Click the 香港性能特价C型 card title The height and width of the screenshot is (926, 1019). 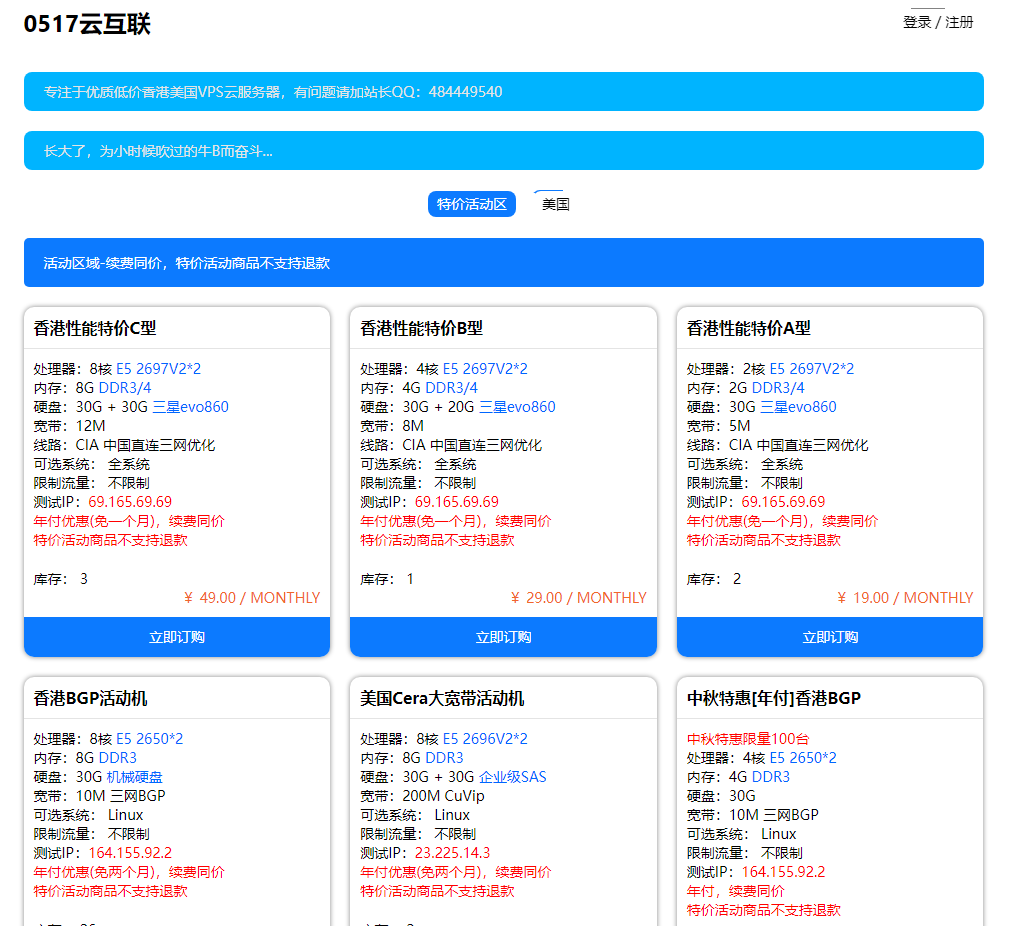click(95, 328)
